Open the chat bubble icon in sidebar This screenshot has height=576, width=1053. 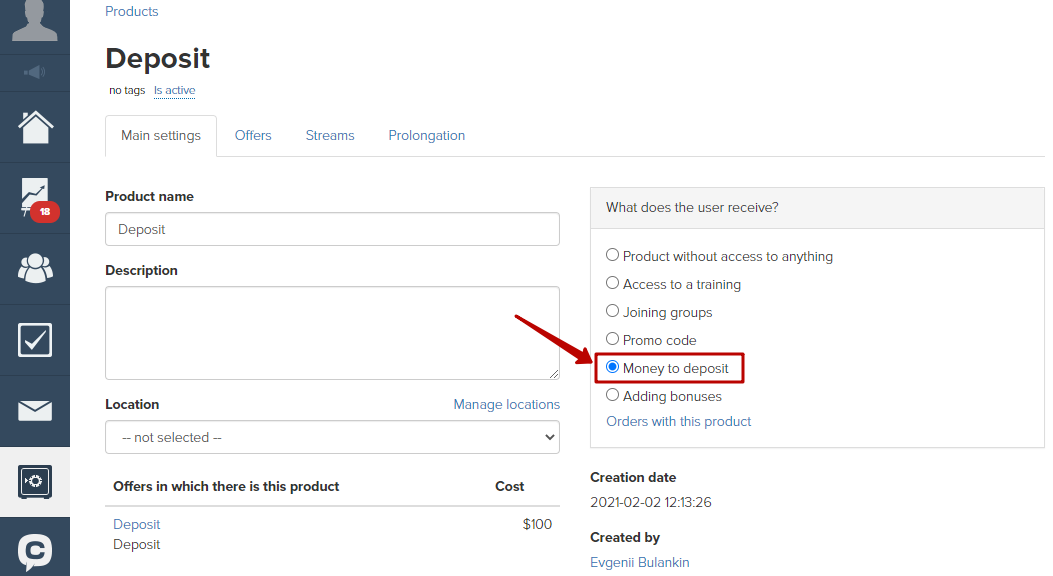[x=35, y=552]
